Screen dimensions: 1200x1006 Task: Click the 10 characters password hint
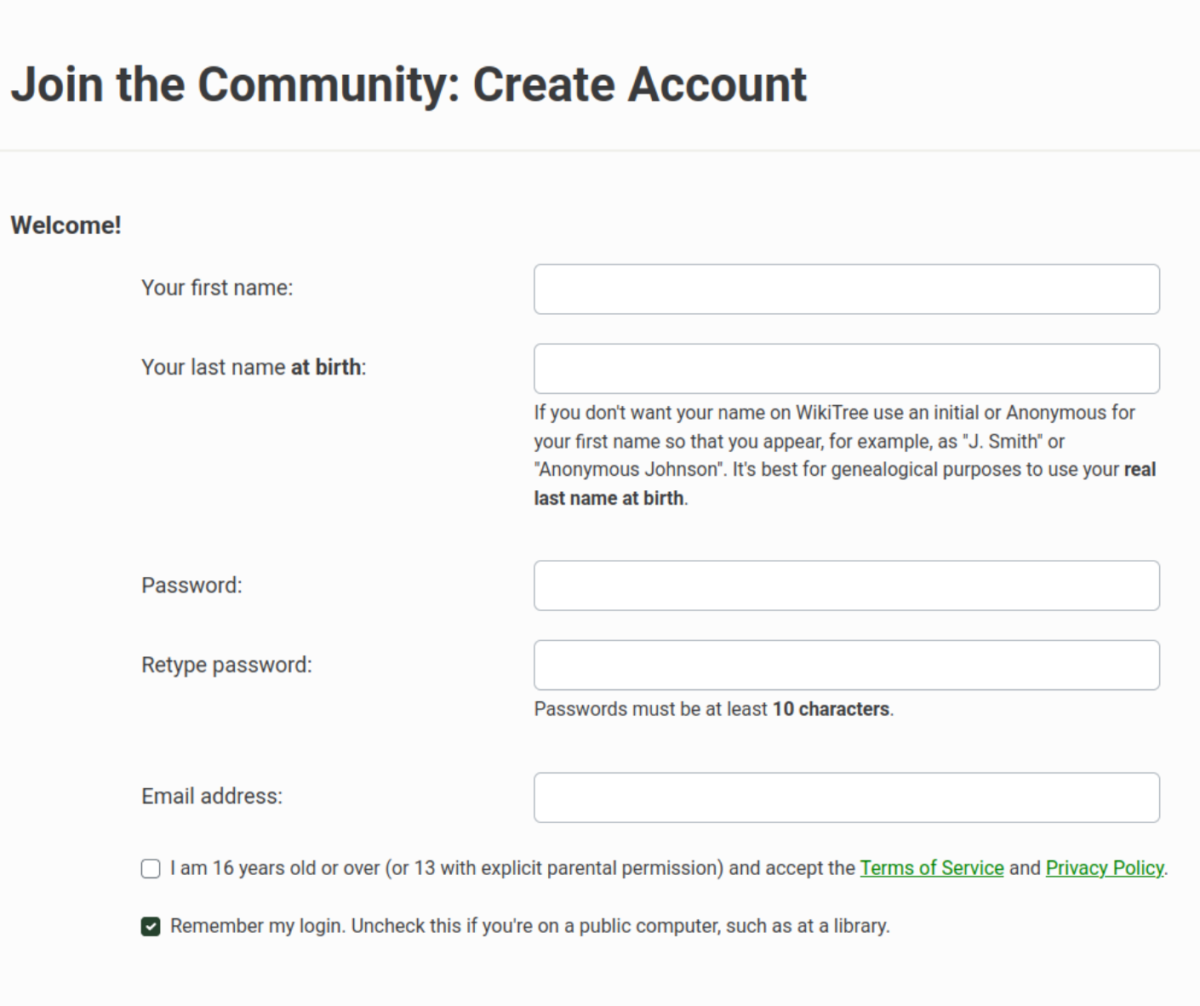(714, 709)
